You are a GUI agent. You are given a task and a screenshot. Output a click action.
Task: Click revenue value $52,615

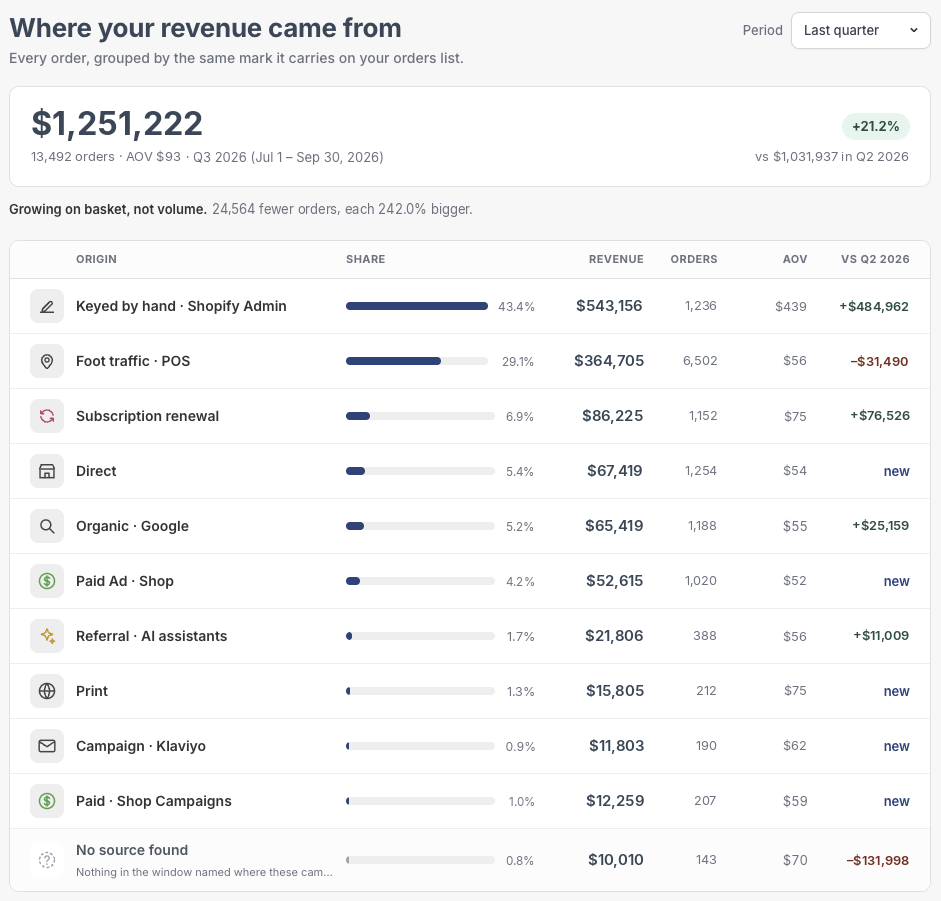615,581
